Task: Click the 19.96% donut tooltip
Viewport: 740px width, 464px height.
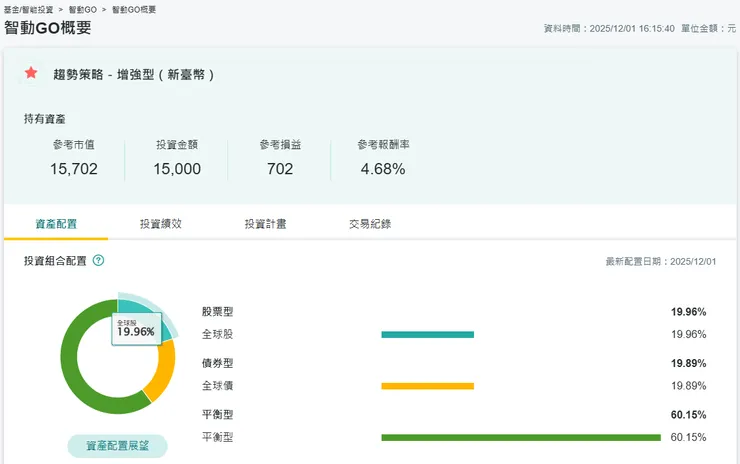Action: (x=136, y=329)
